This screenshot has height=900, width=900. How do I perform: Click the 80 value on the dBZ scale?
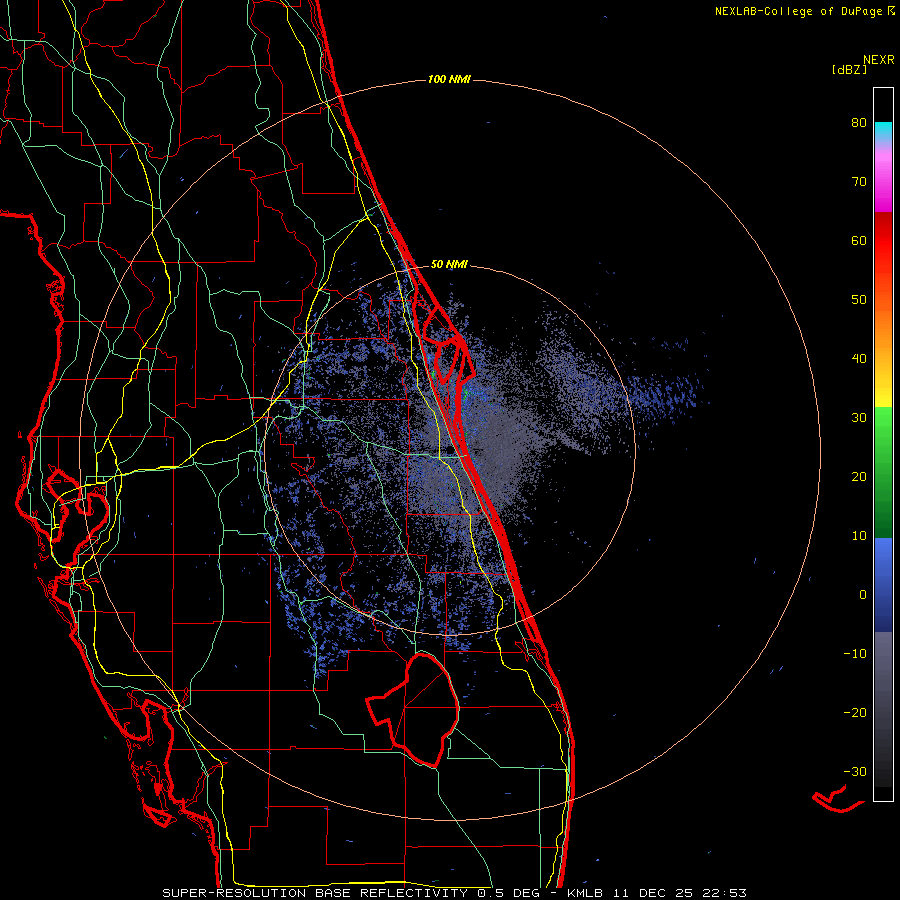coord(859,123)
